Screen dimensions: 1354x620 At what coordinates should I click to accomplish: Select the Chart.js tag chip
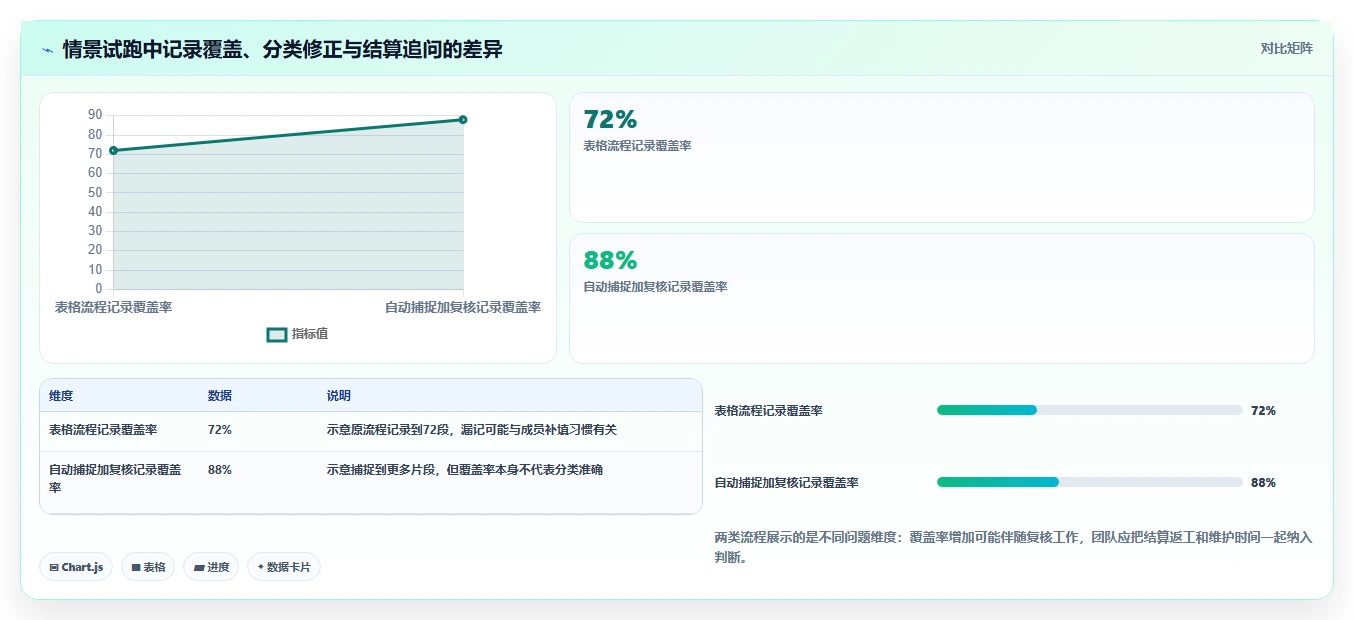[77, 567]
